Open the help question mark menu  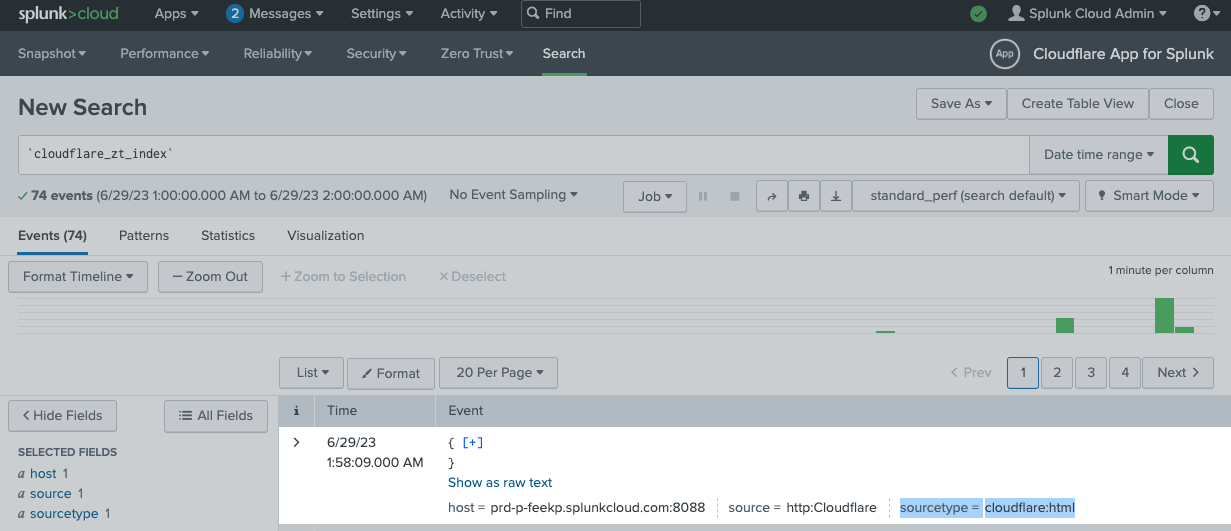[x=1207, y=14]
